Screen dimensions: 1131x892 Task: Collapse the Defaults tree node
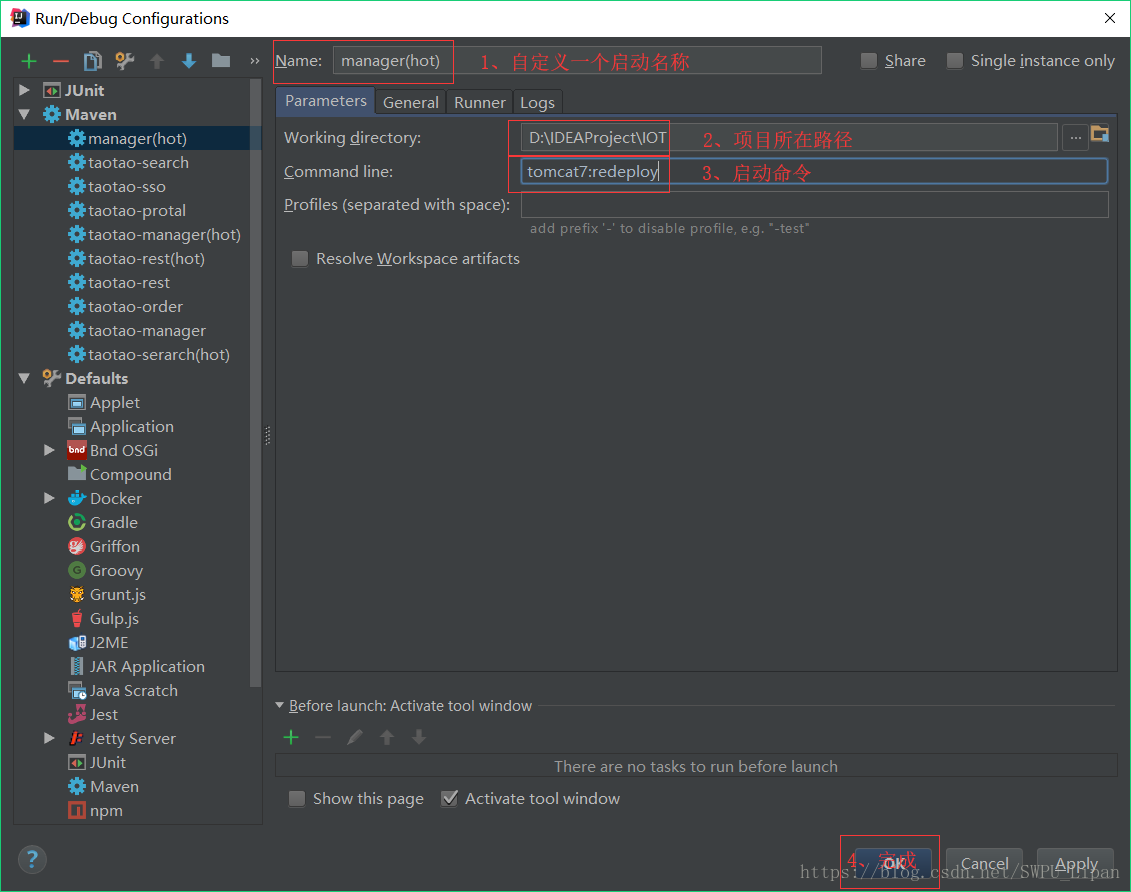(25, 378)
